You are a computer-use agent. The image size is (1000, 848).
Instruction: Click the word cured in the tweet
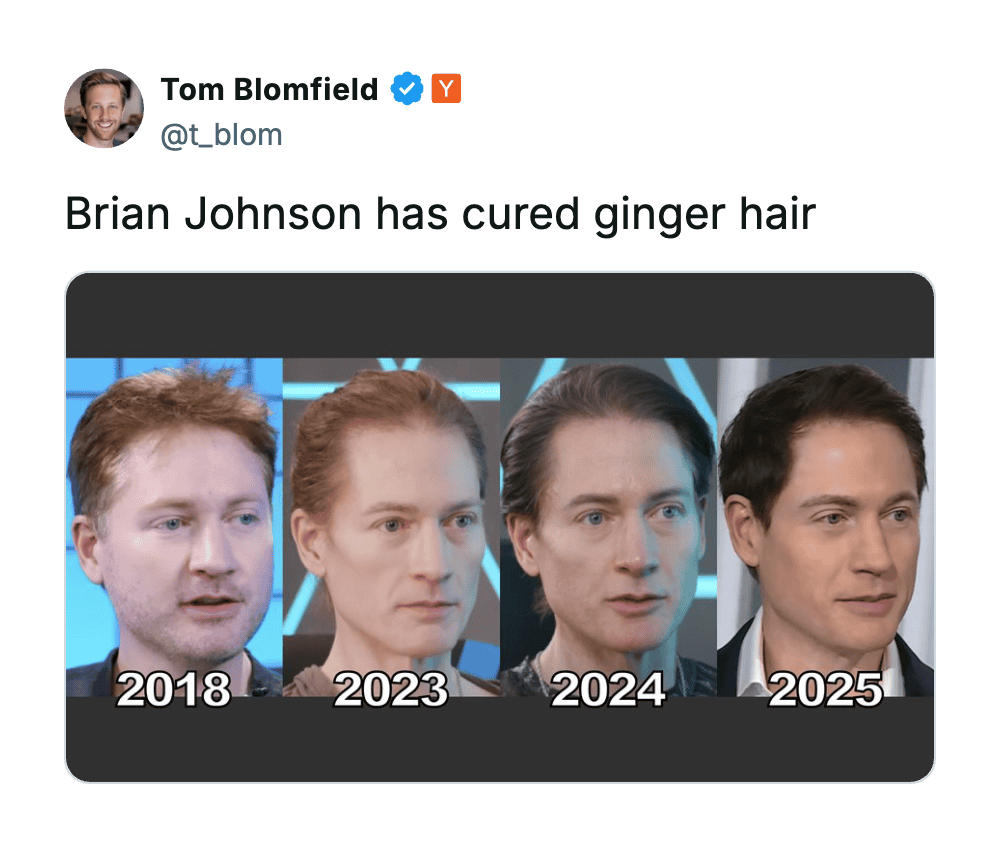(x=520, y=213)
